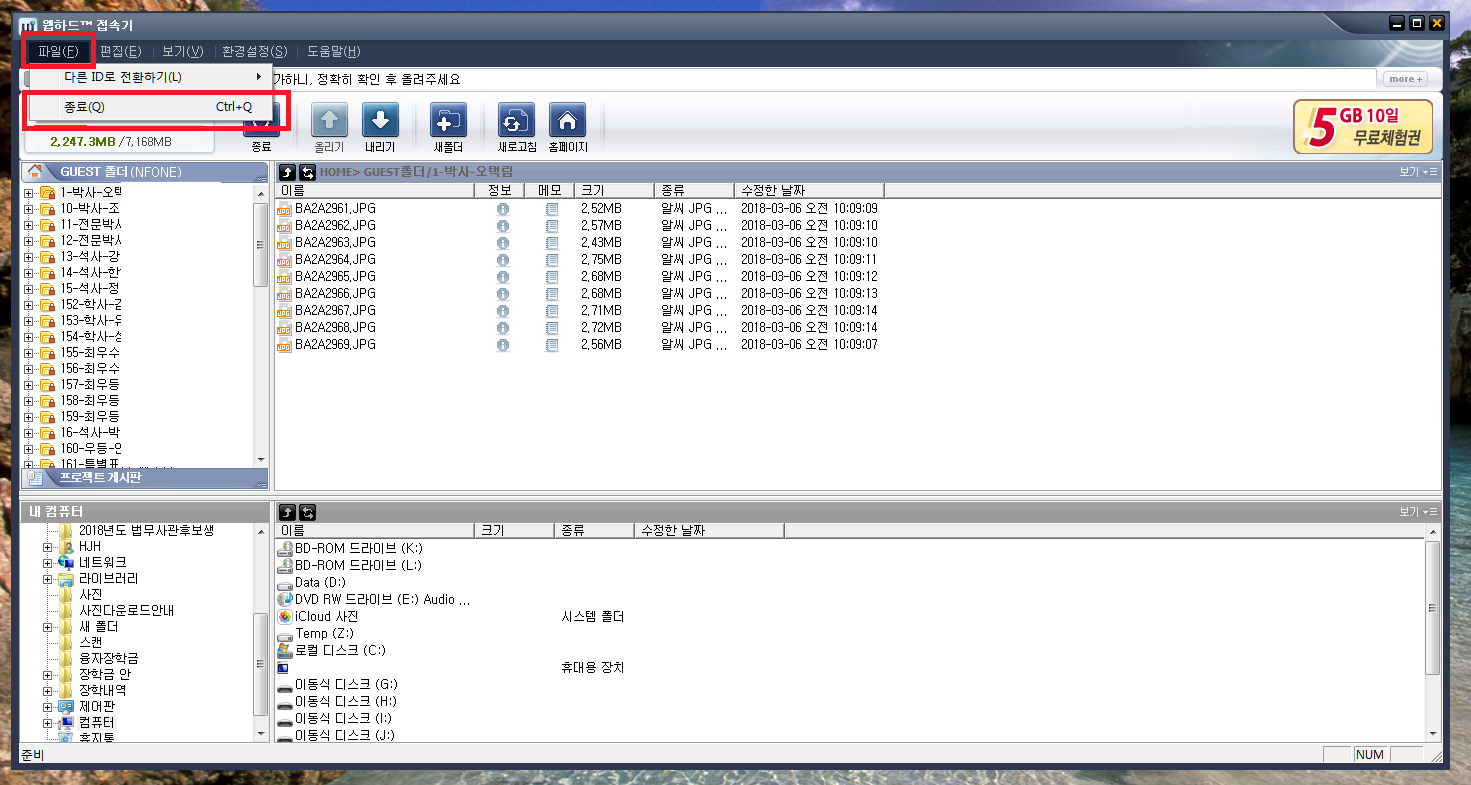Select the iCloud 사진 icon
The width and height of the screenshot is (1471, 785).
tap(285, 617)
